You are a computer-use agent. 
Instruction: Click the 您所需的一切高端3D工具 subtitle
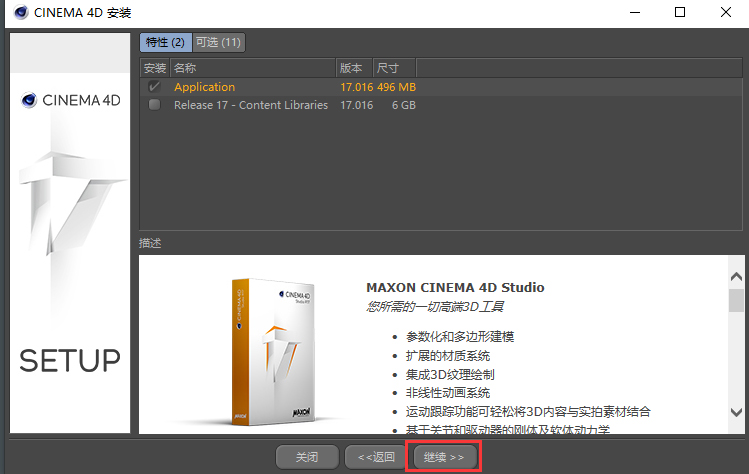[435, 307]
